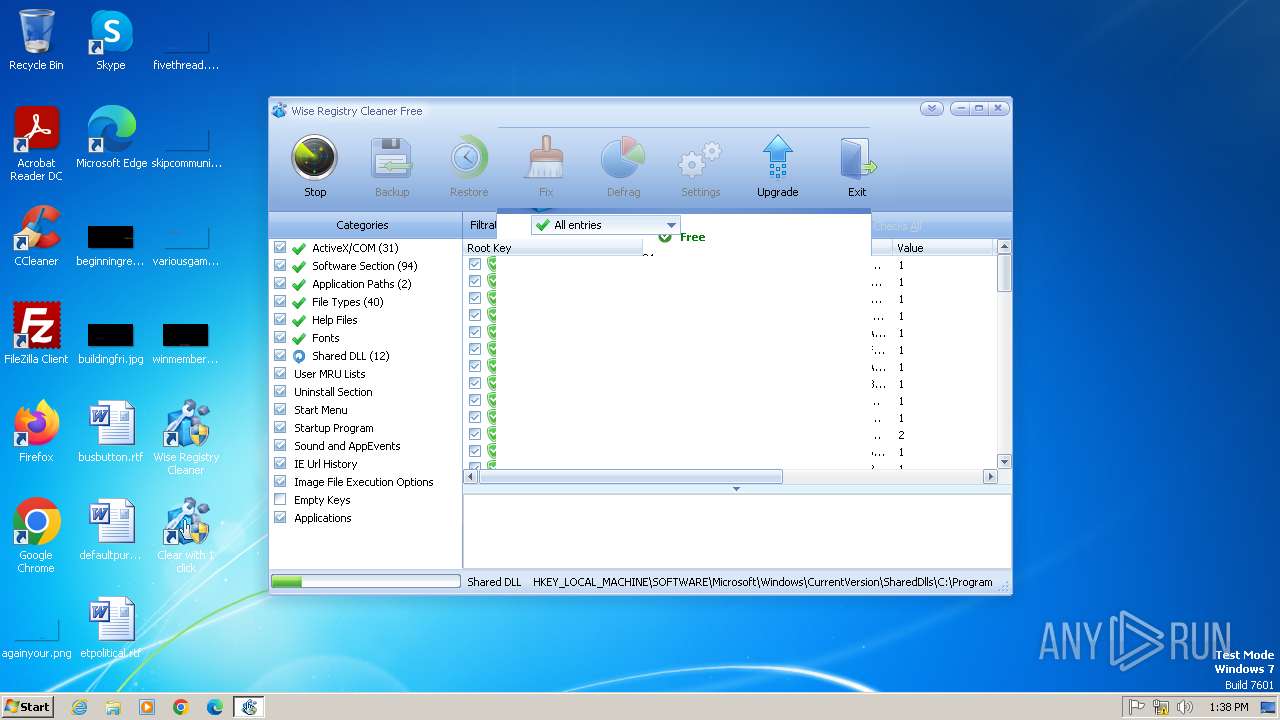Screen dimensions: 1280x720
Task: Open the 'All entries' filter dropdown
Action: coord(606,225)
